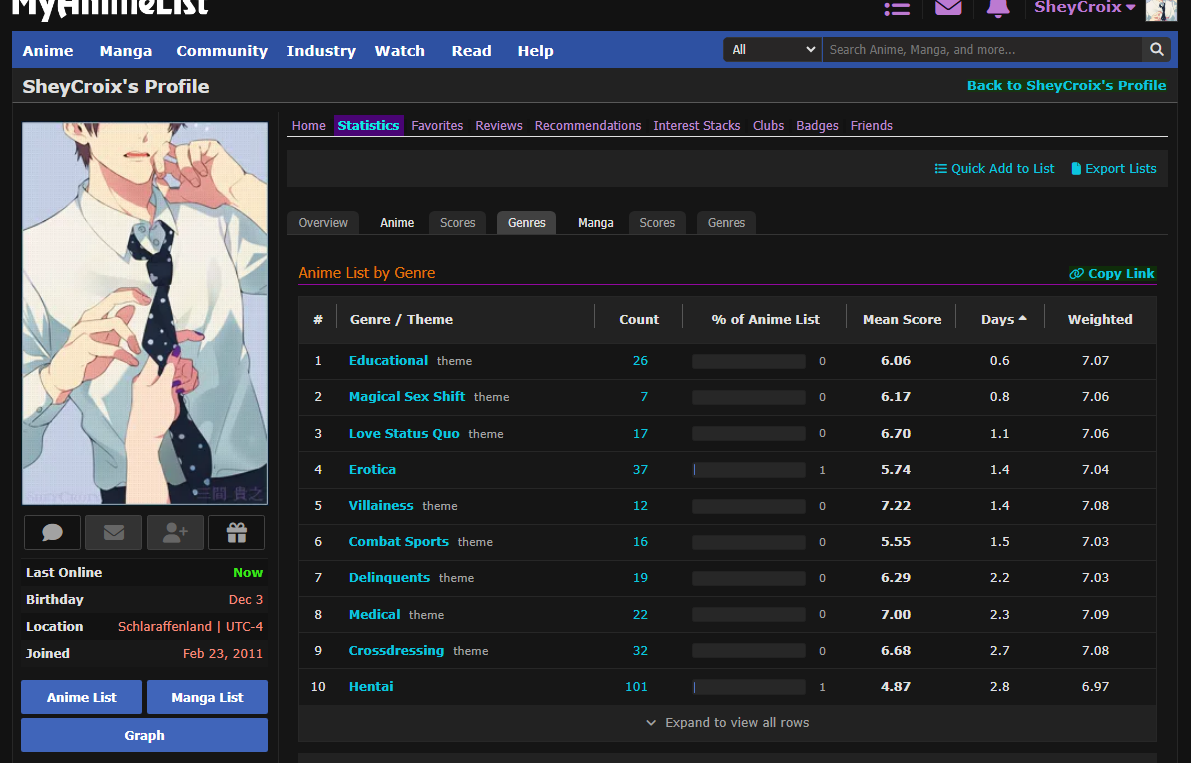
Task: Open the Delinquents theme link
Action: (389, 577)
